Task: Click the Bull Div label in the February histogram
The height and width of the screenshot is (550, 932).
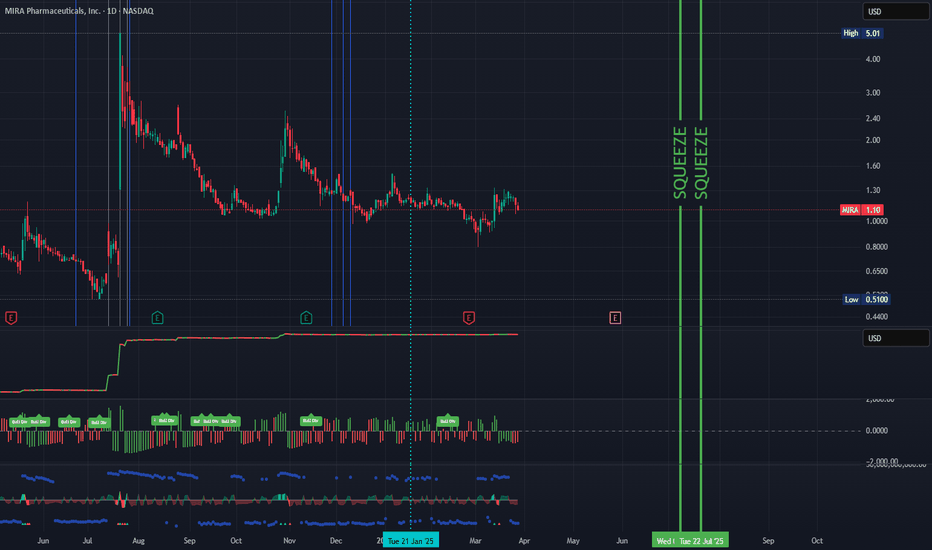Action: (x=447, y=421)
